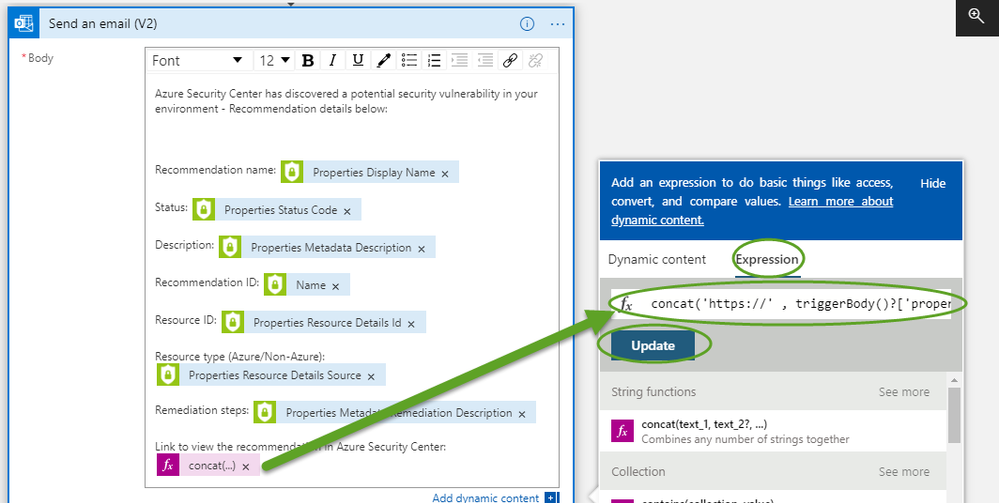Insert a bulleted list
Screen dimensions: 999x503
(410, 61)
